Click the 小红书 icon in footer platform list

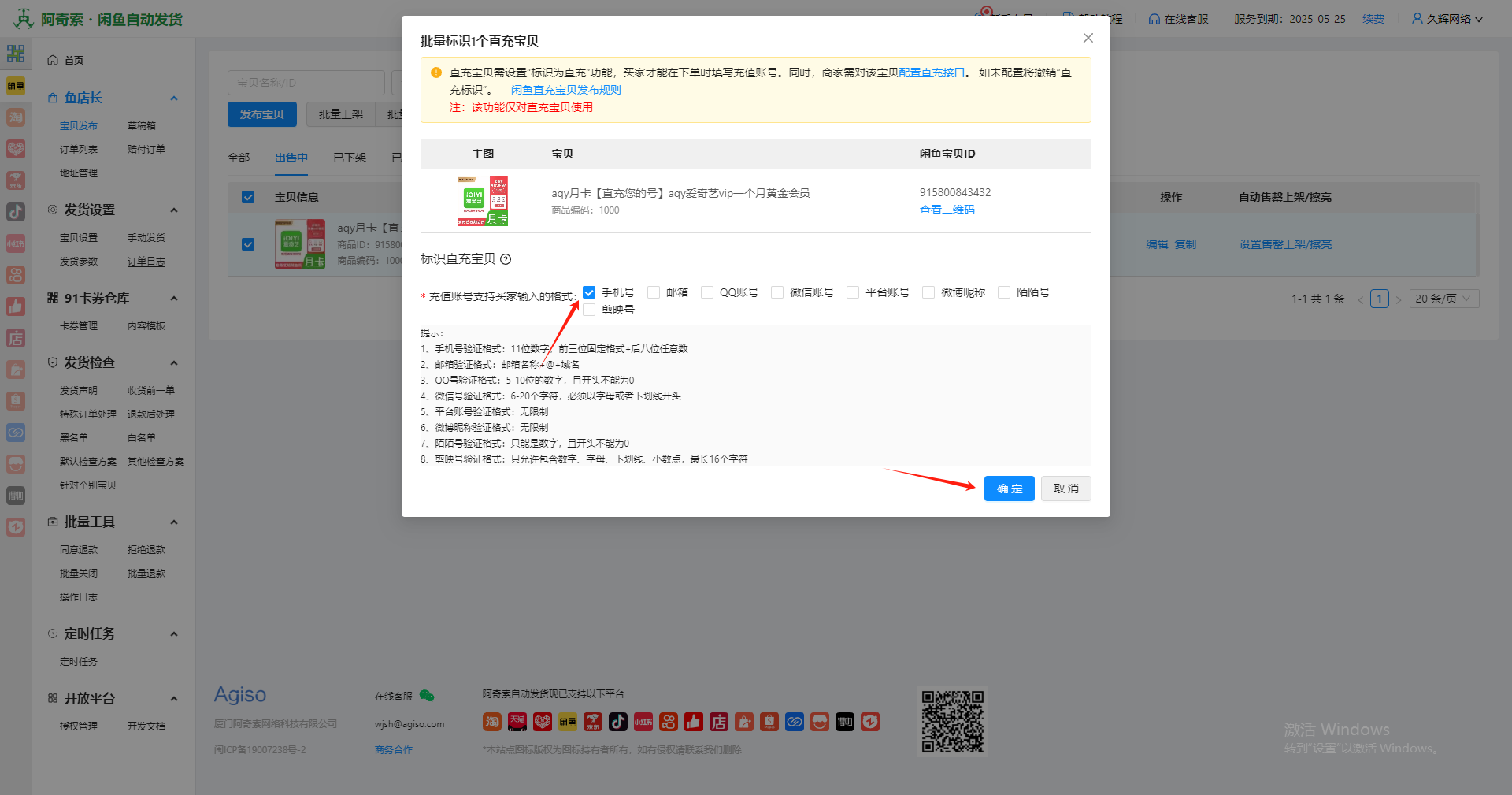(643, 722)
